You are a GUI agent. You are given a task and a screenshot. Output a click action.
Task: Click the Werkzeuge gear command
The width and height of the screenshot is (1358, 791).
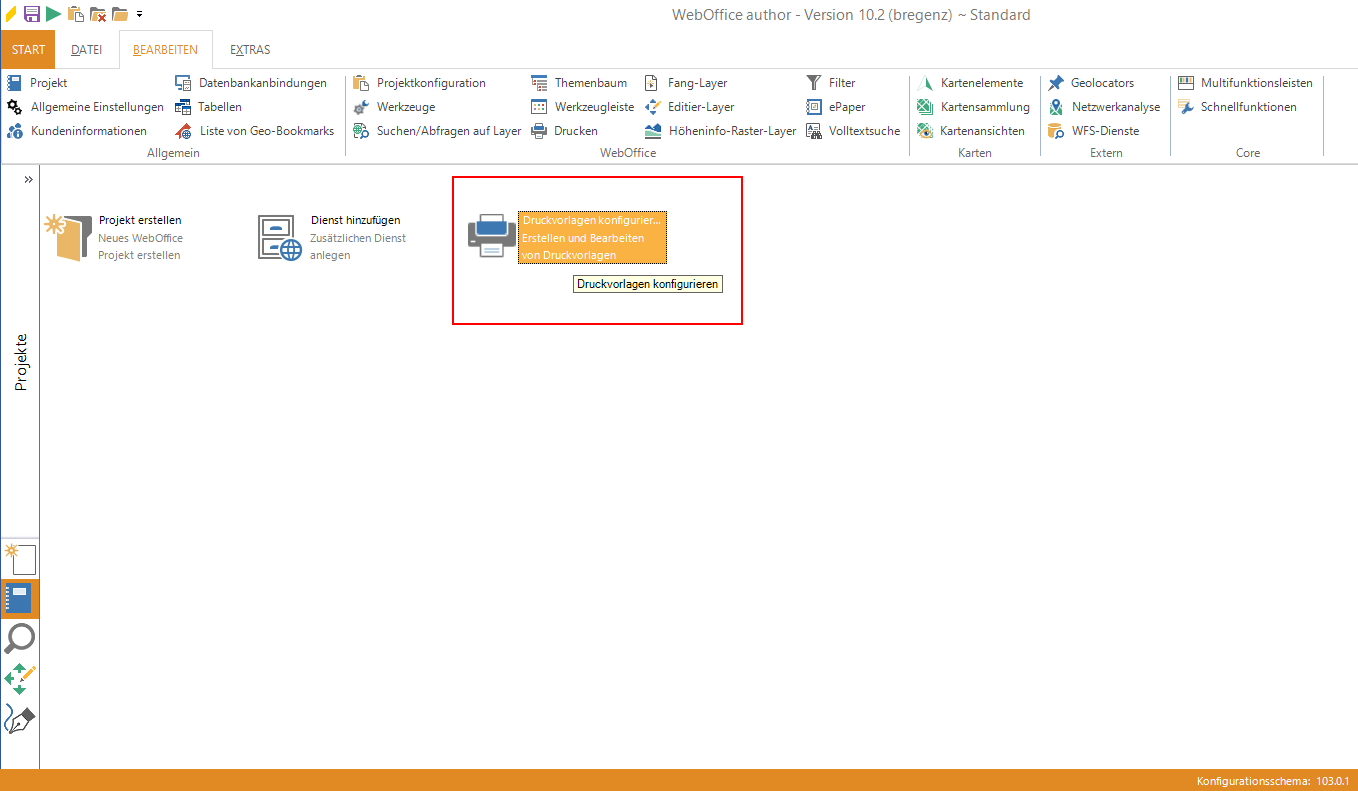(x=394, y=107)
